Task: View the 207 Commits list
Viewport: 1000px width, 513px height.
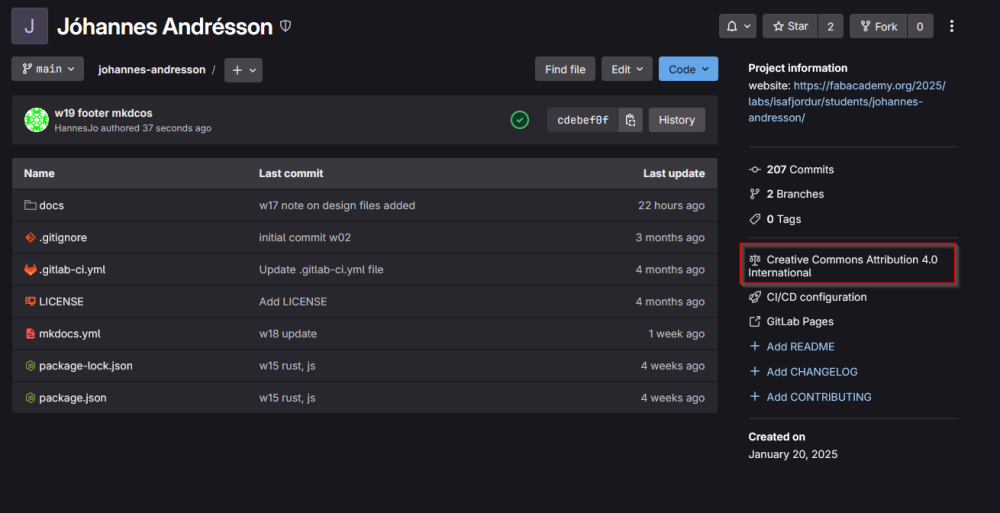Action: pos(800,170)
